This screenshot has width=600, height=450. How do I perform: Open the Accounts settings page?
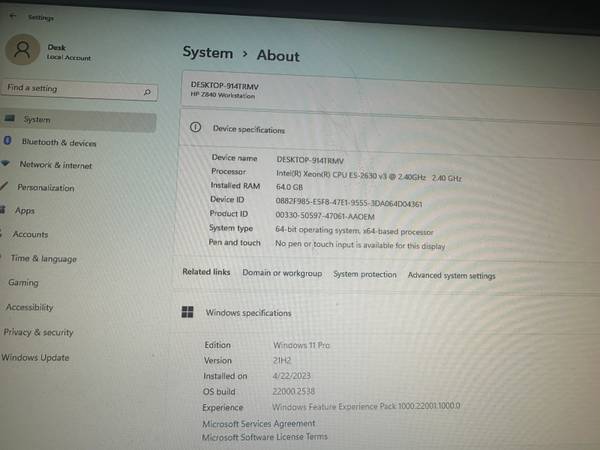(30, 234)
